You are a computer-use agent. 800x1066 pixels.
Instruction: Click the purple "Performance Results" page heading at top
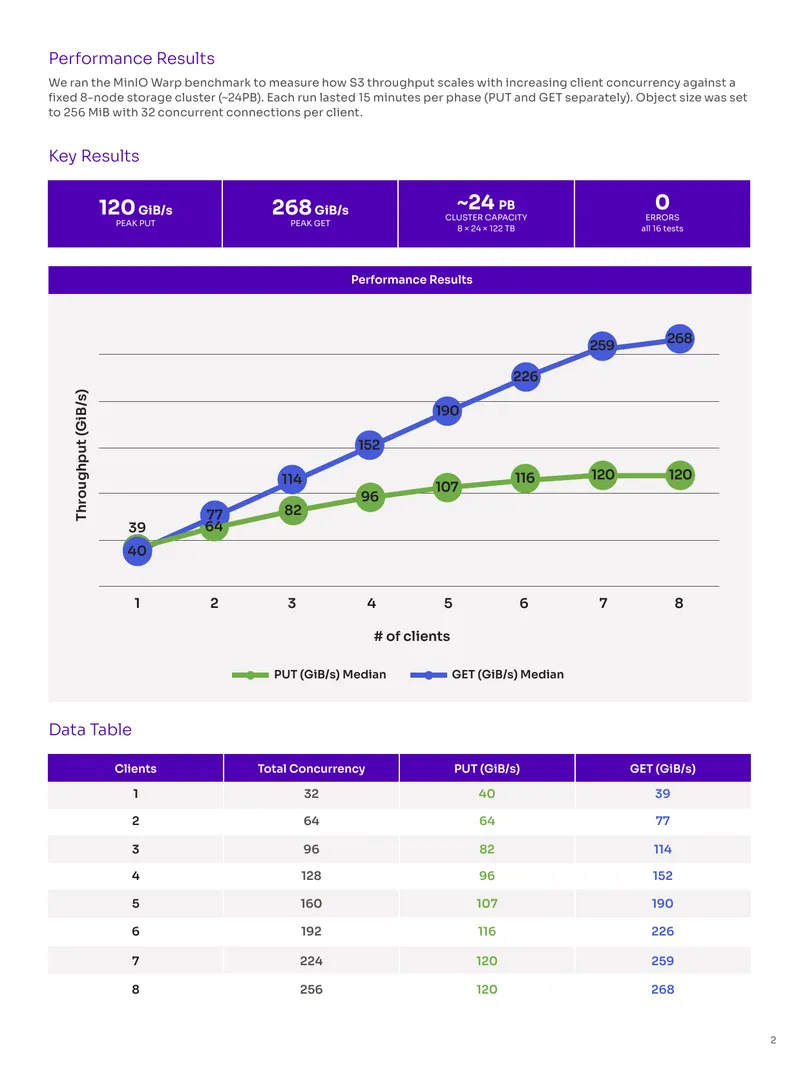[131, 58]
